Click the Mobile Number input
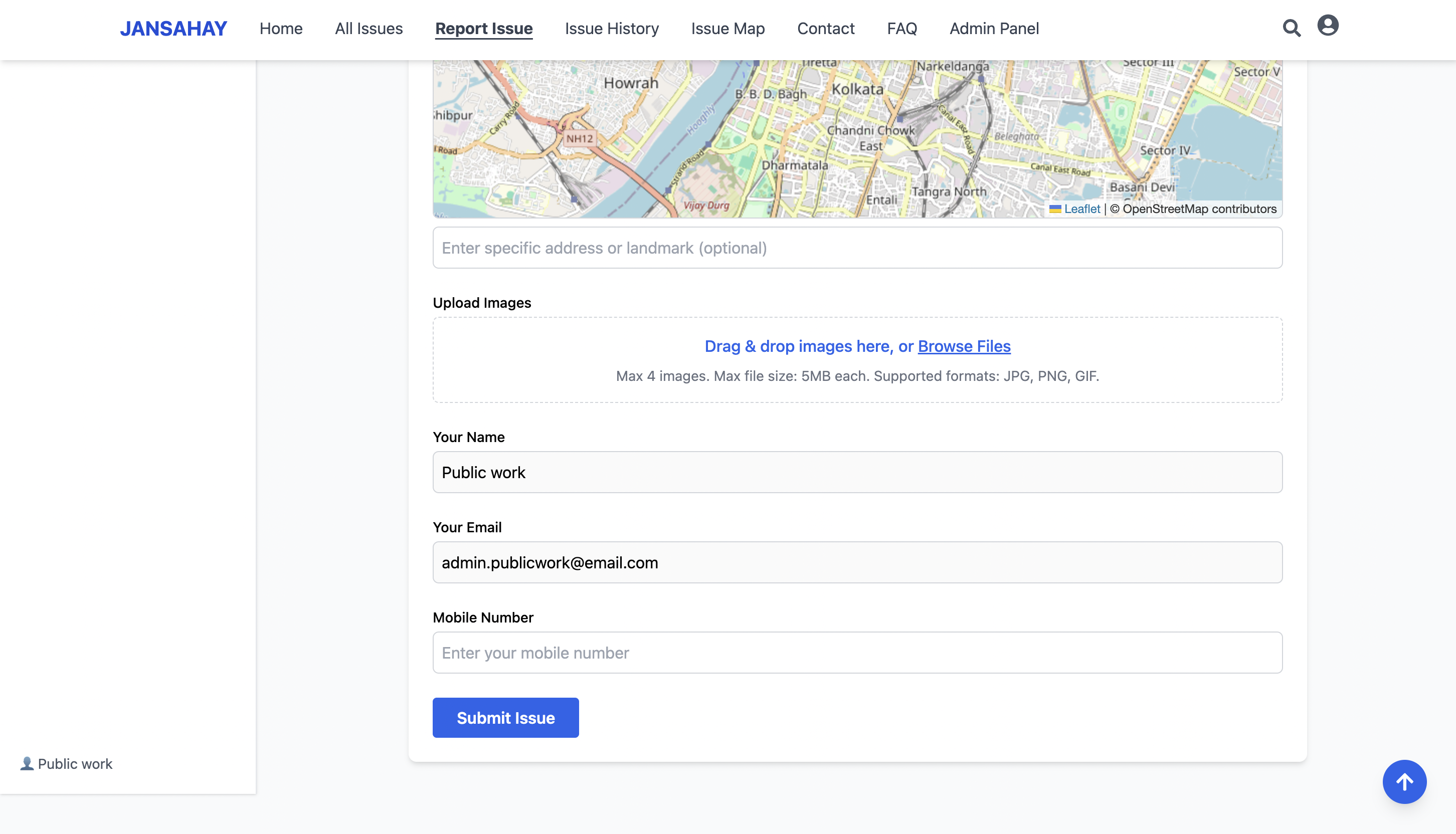 coord(857,653)
